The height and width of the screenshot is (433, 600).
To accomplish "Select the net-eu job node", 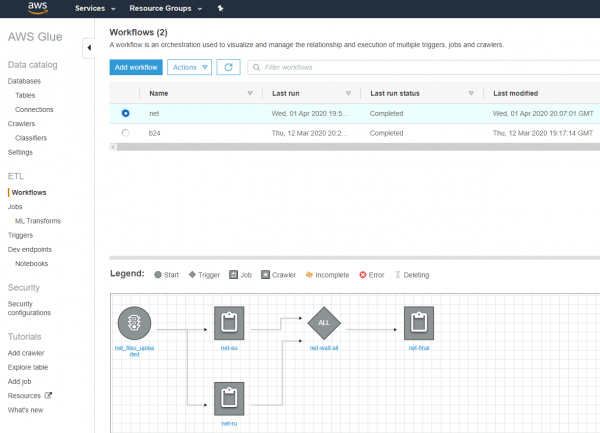I will click(x=230, y=323).
